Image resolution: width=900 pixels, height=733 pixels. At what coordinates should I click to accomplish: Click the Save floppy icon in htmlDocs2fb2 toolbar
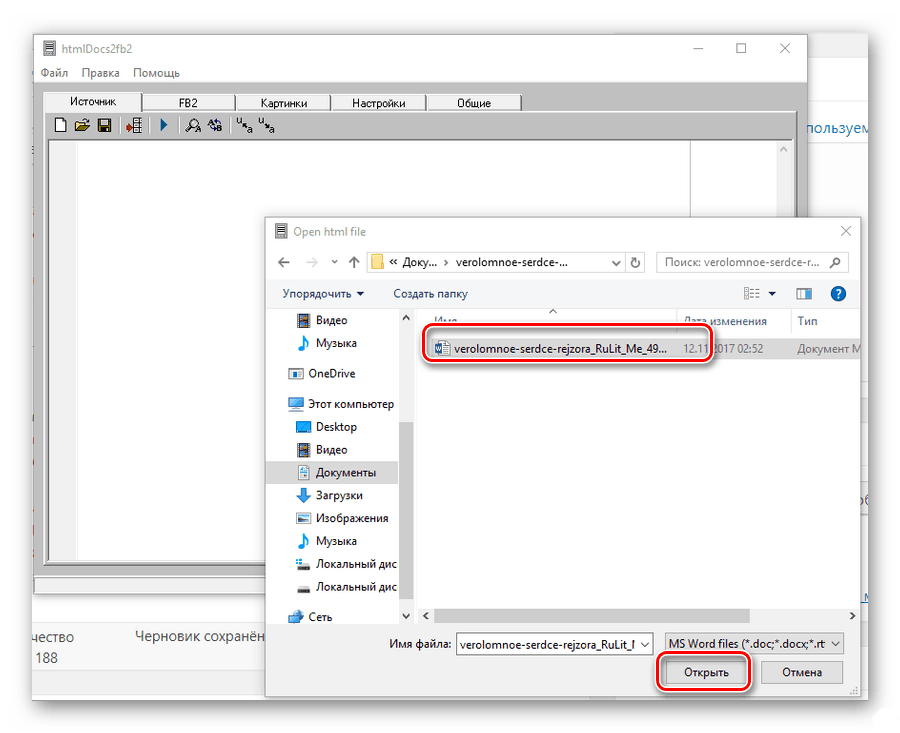pos(104,125)
